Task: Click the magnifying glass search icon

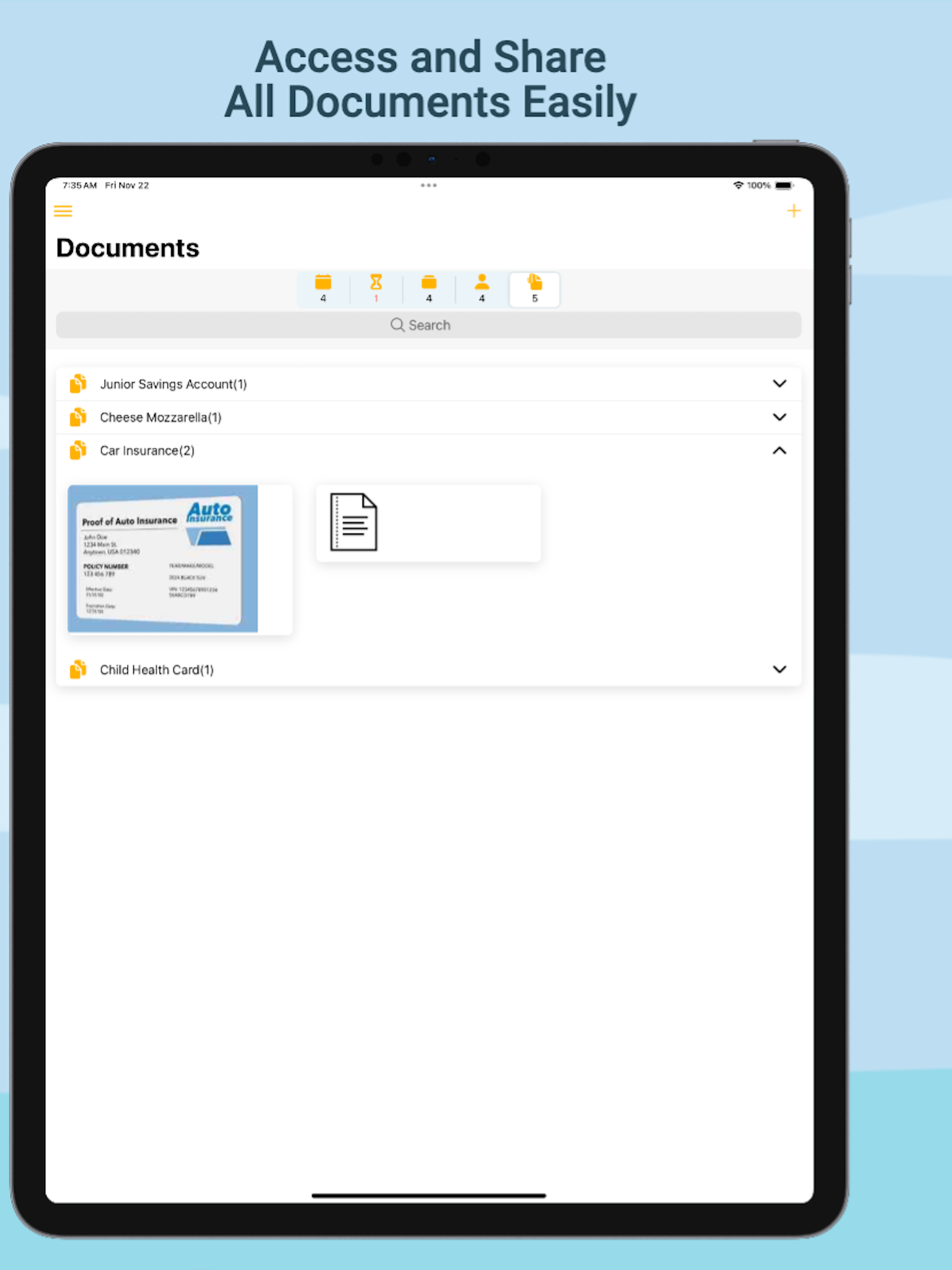Action: pyautogui.click(x=397, y=325)
